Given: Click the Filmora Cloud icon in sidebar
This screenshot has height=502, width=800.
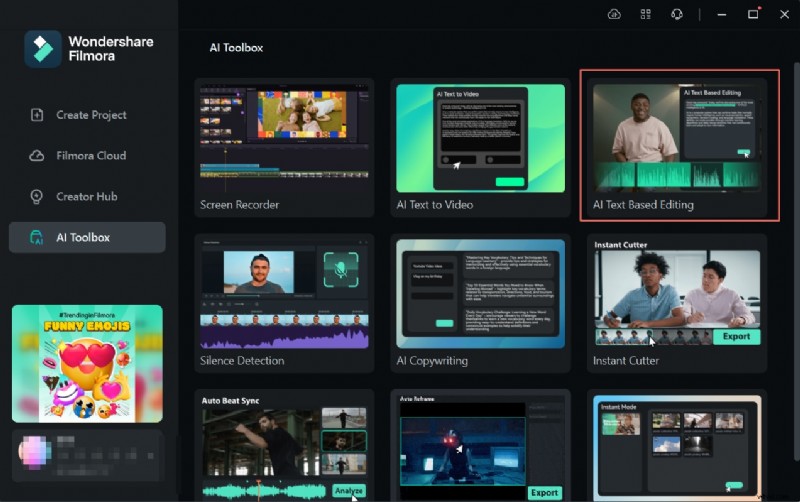Looking at the screenshot, I should 37,156.
